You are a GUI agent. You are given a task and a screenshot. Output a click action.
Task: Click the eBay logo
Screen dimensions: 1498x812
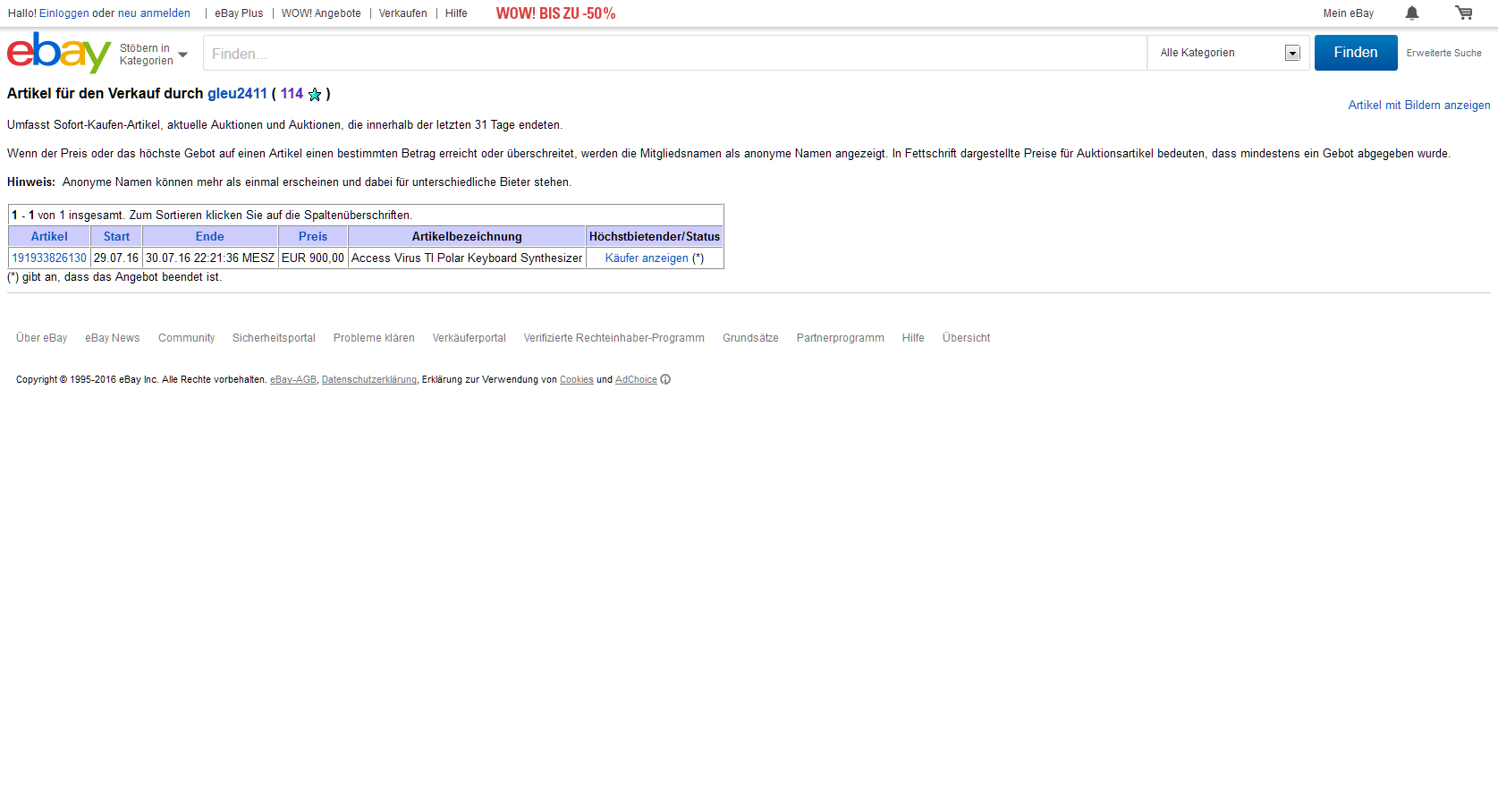pyautogui.click(x=58, y=53)
